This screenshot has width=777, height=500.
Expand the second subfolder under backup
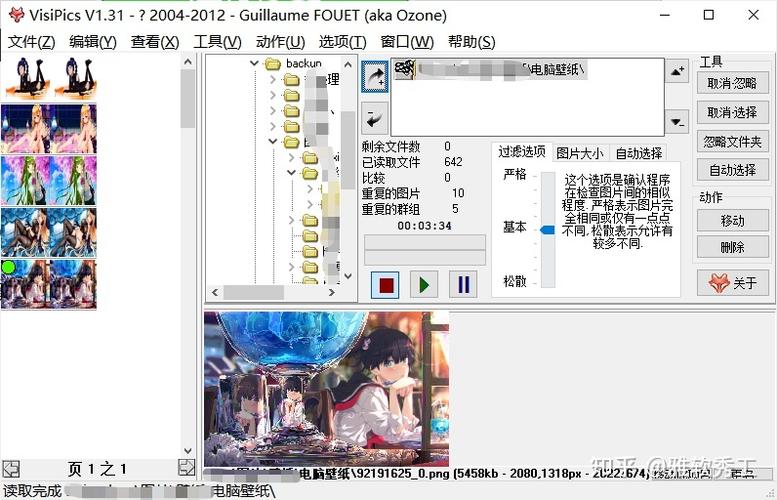[273, 95]
